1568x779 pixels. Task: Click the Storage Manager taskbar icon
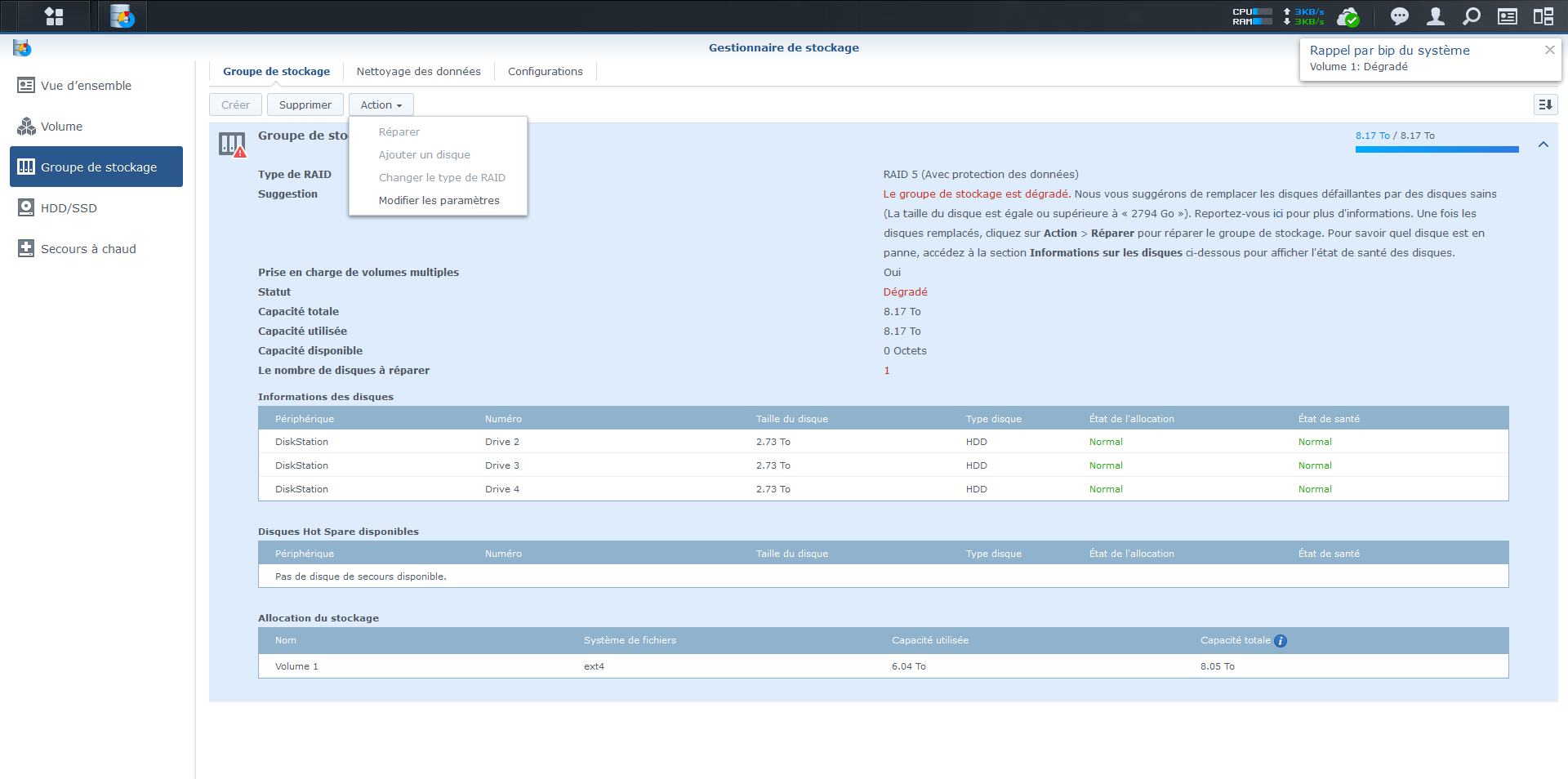[x=122, y=16]
